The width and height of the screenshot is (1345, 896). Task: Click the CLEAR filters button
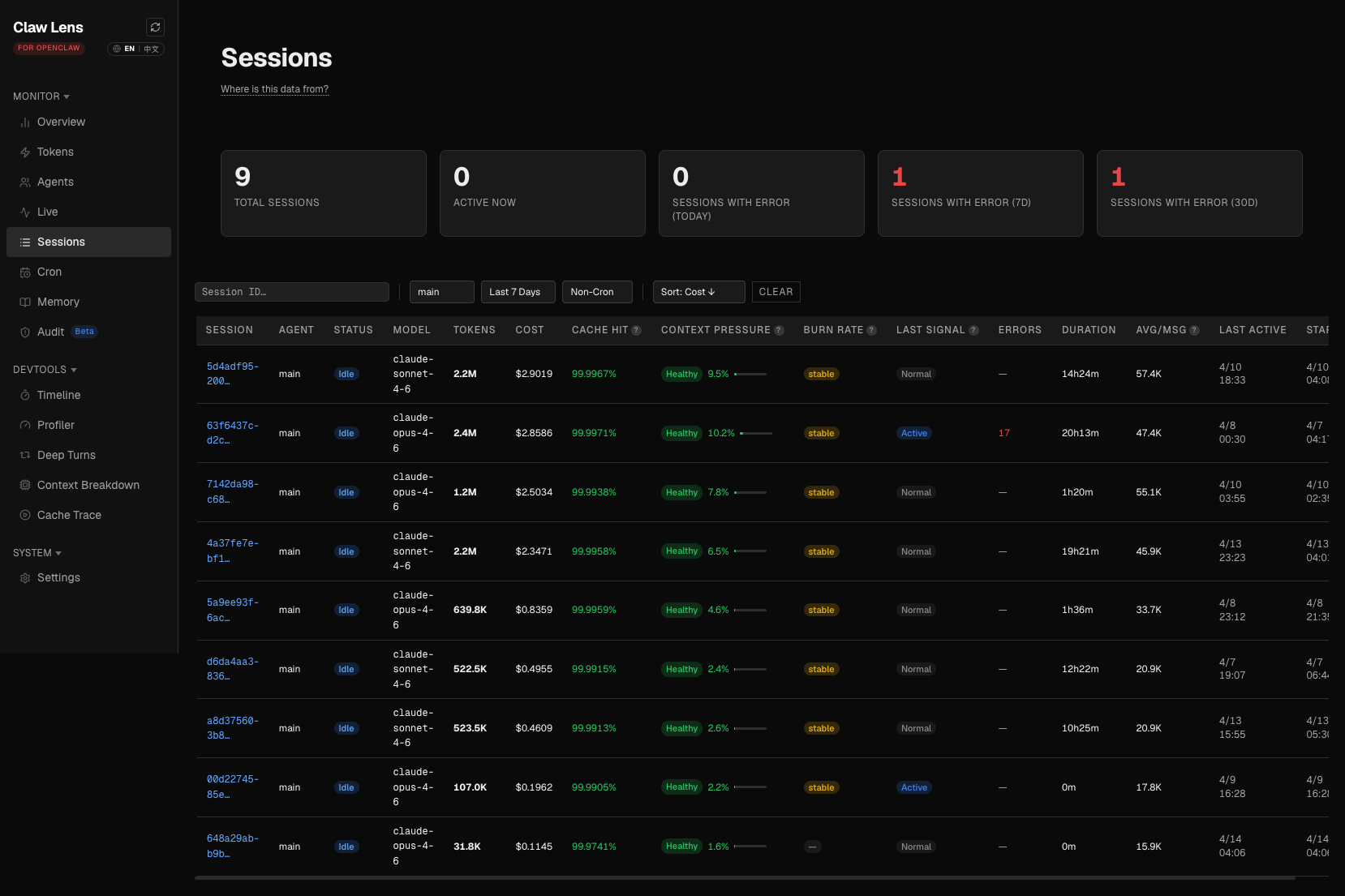pos(776,292)
